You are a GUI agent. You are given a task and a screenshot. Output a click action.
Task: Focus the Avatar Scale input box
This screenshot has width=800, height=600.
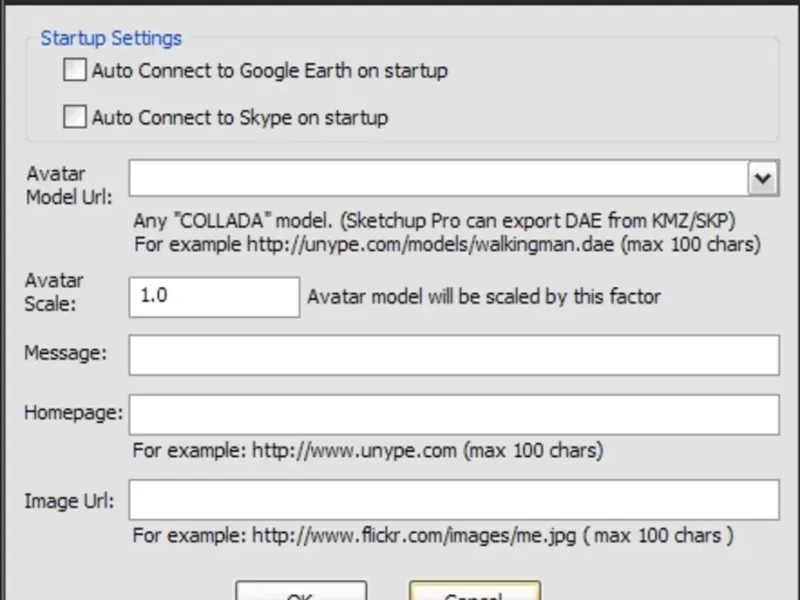pyautogui.click(x=214, y=297)
